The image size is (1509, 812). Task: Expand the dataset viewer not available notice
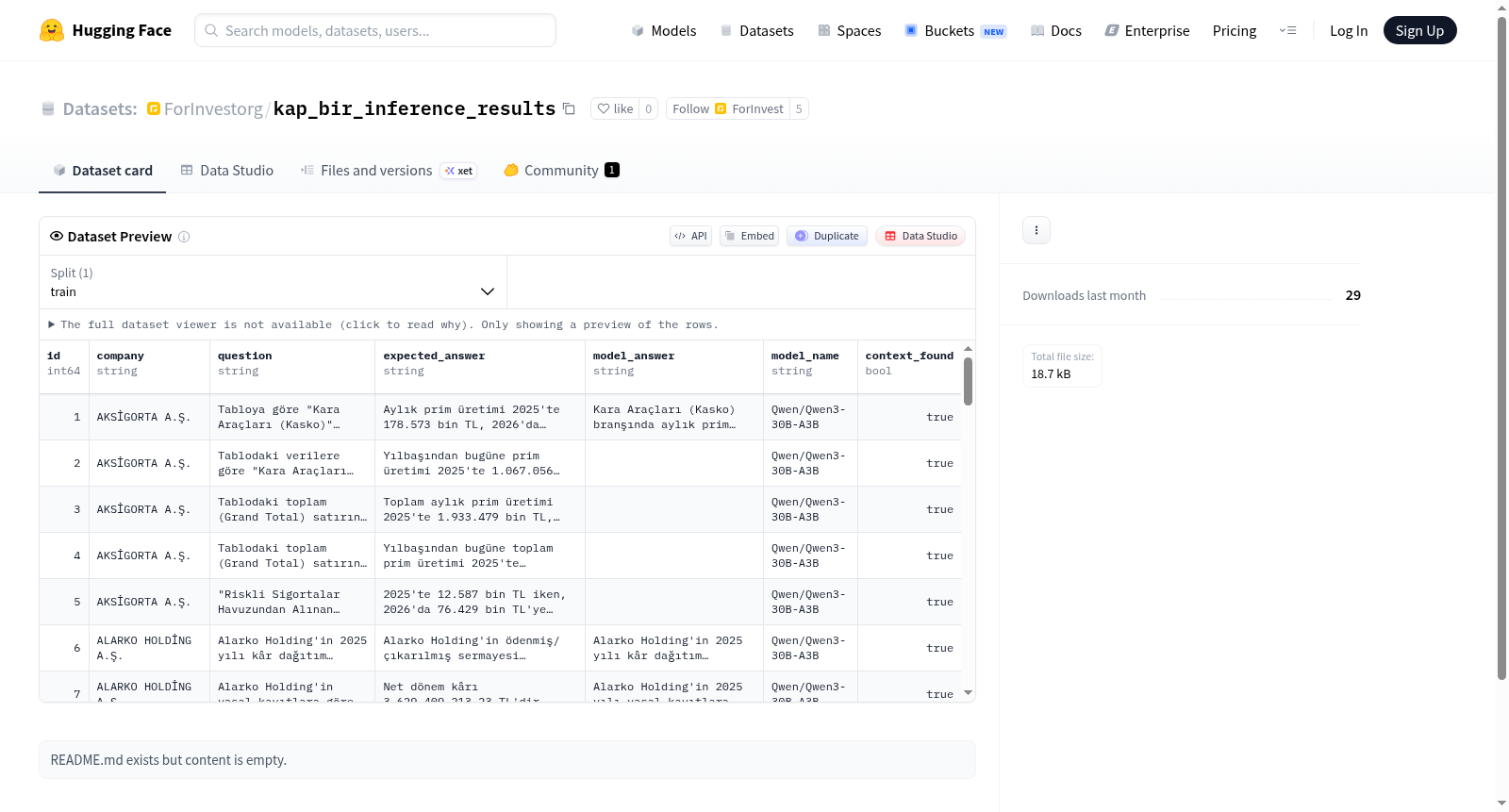coord(383,324)
